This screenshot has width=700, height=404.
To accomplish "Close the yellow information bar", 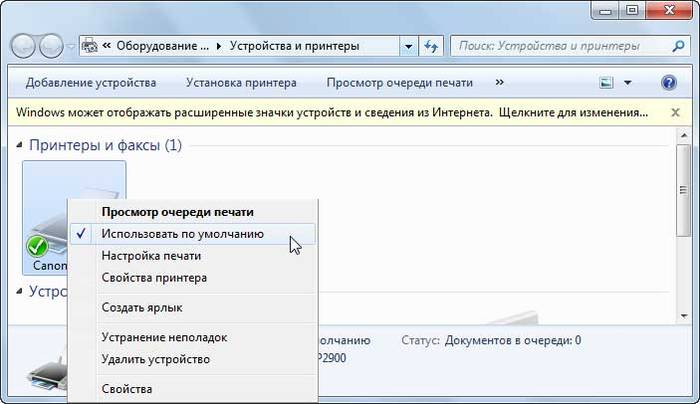I will [x=676, y=112].
